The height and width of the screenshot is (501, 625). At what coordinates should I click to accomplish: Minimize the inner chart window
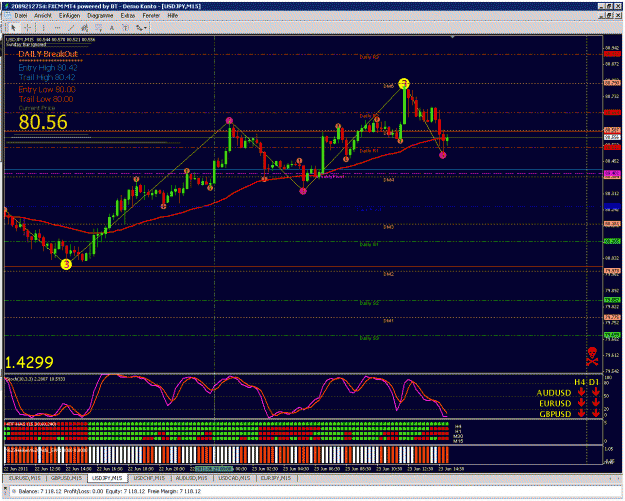(602, 16)
